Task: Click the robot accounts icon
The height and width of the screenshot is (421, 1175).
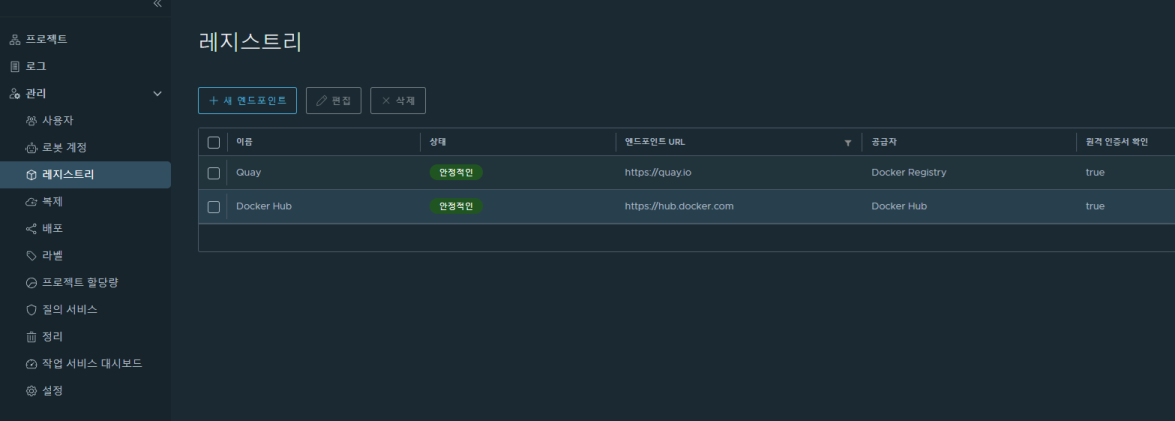Action: click(x=31, y=148)
